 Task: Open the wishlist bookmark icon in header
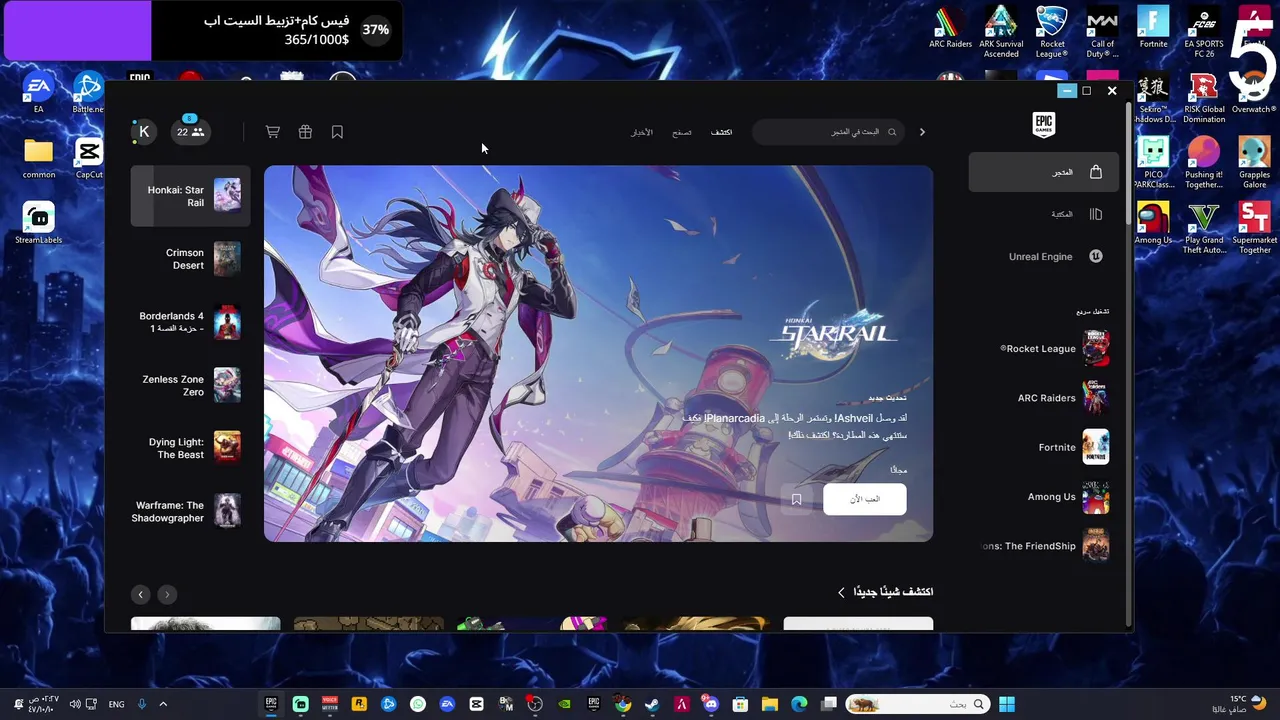pos(337,132)
